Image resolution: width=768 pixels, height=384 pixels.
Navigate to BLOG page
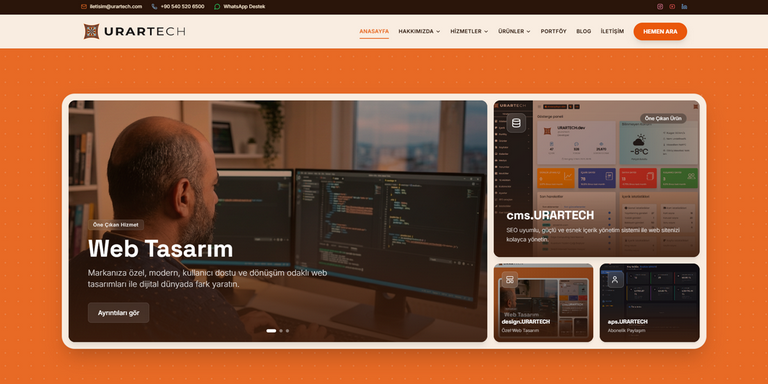coord(584,31)
